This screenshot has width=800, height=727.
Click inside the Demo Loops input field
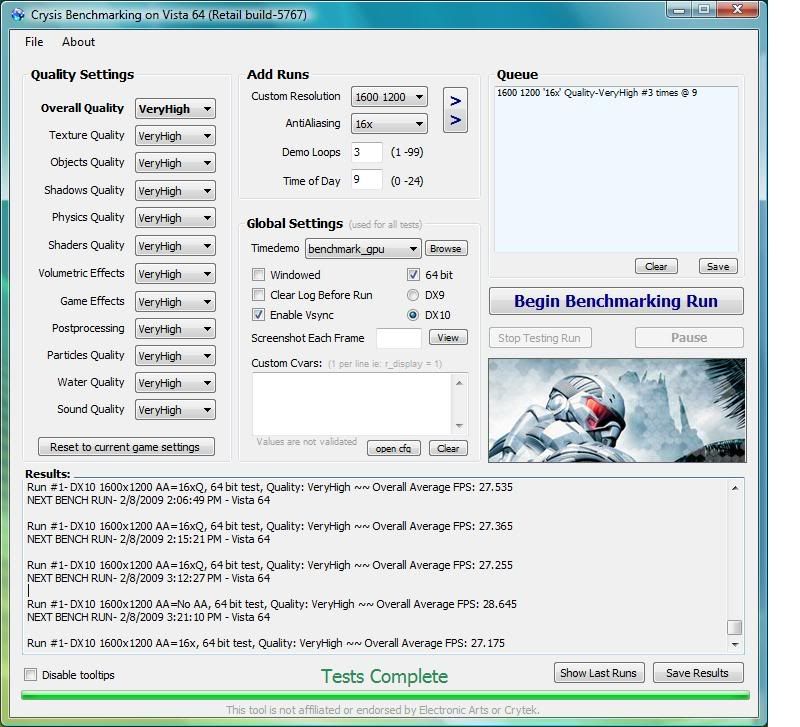(x=365, y=152)
